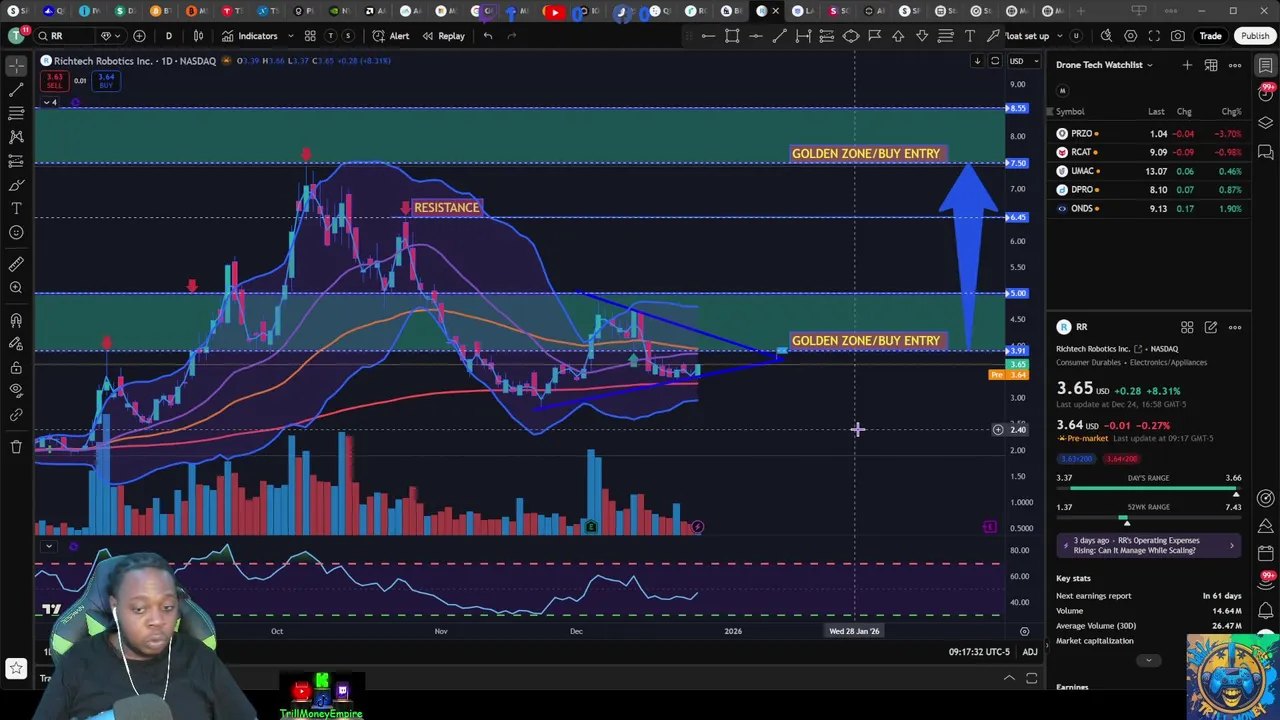Sort watchlist by Last column header
The height and width of the screenshot is (720, 1280).
(1156, 112)
